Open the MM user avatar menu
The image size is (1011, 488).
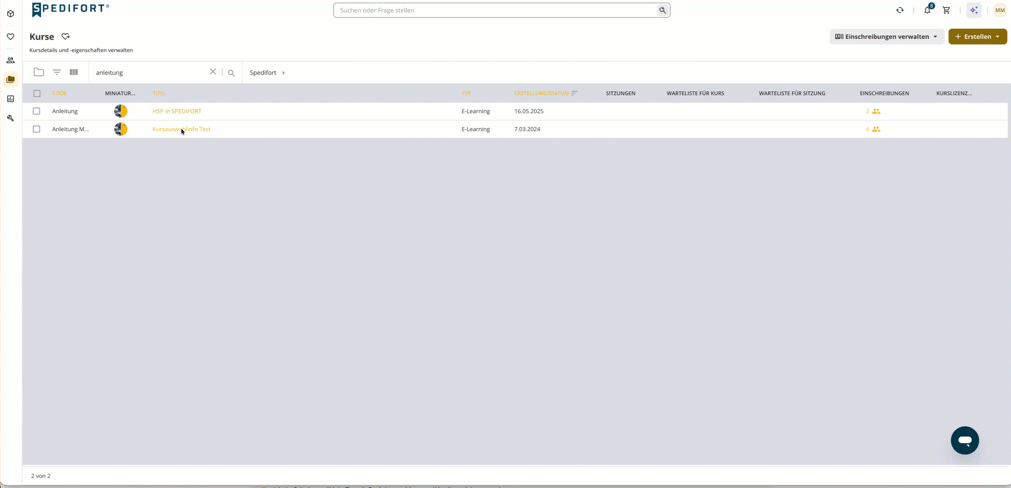pos(999,10)
